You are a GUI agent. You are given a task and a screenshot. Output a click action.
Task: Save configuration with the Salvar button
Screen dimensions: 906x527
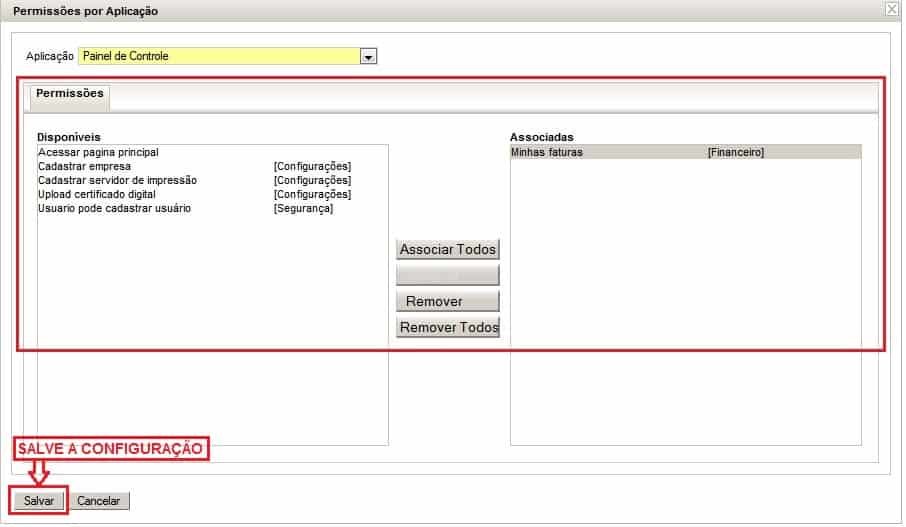(x=39, y=501)
